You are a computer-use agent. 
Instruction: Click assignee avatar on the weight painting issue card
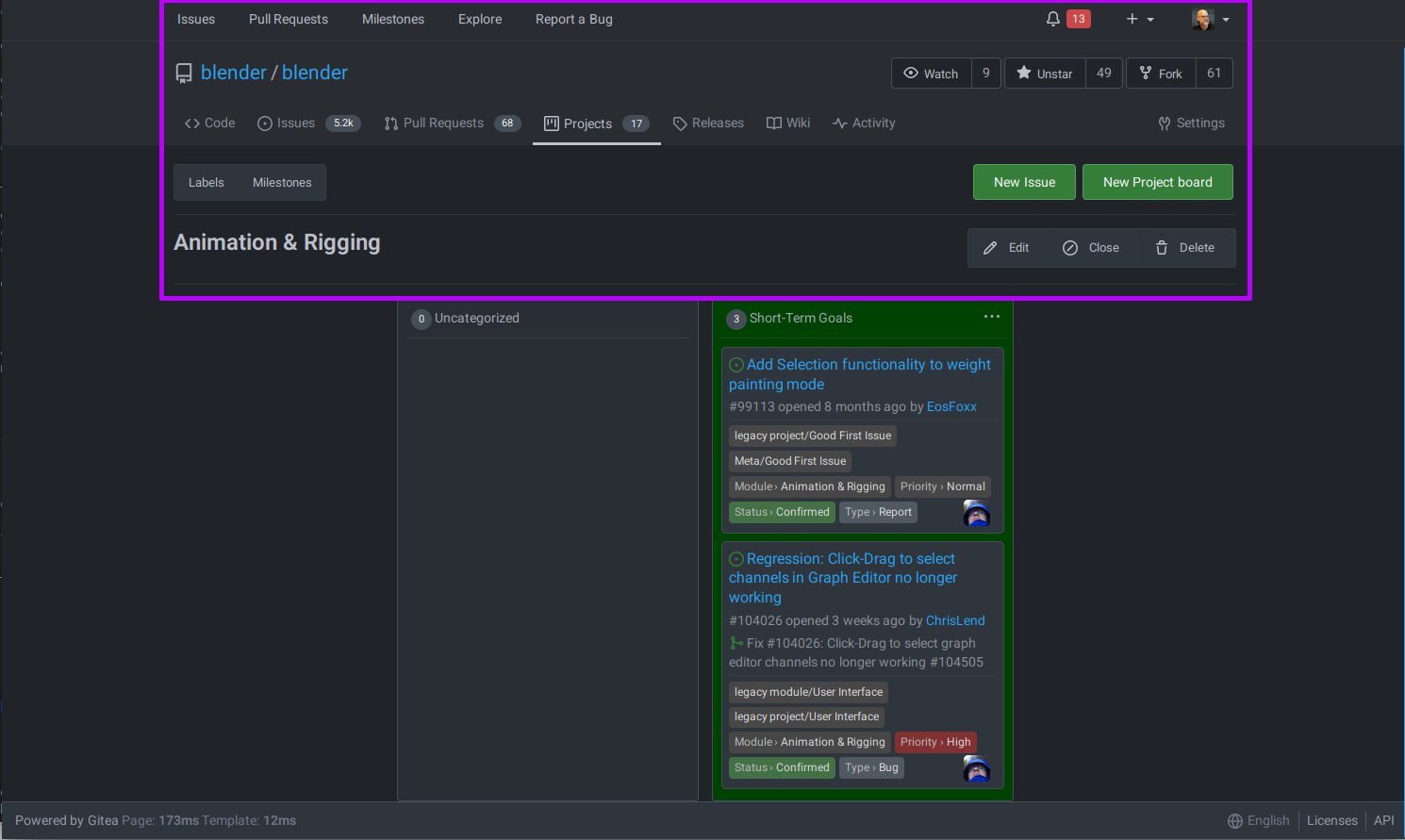click(977, 513)
